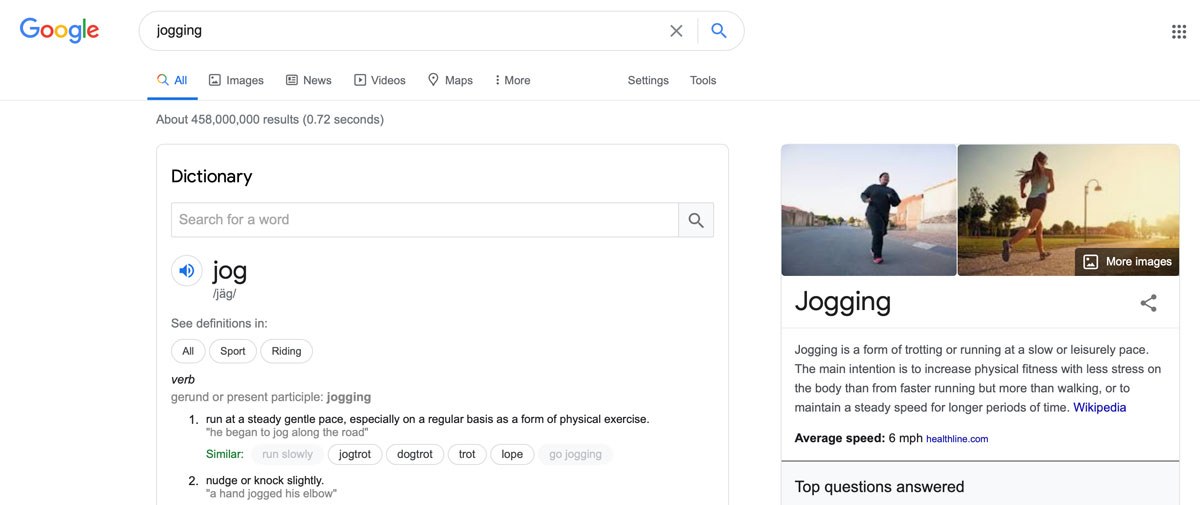Switch to the Images tab

[236, 80]
